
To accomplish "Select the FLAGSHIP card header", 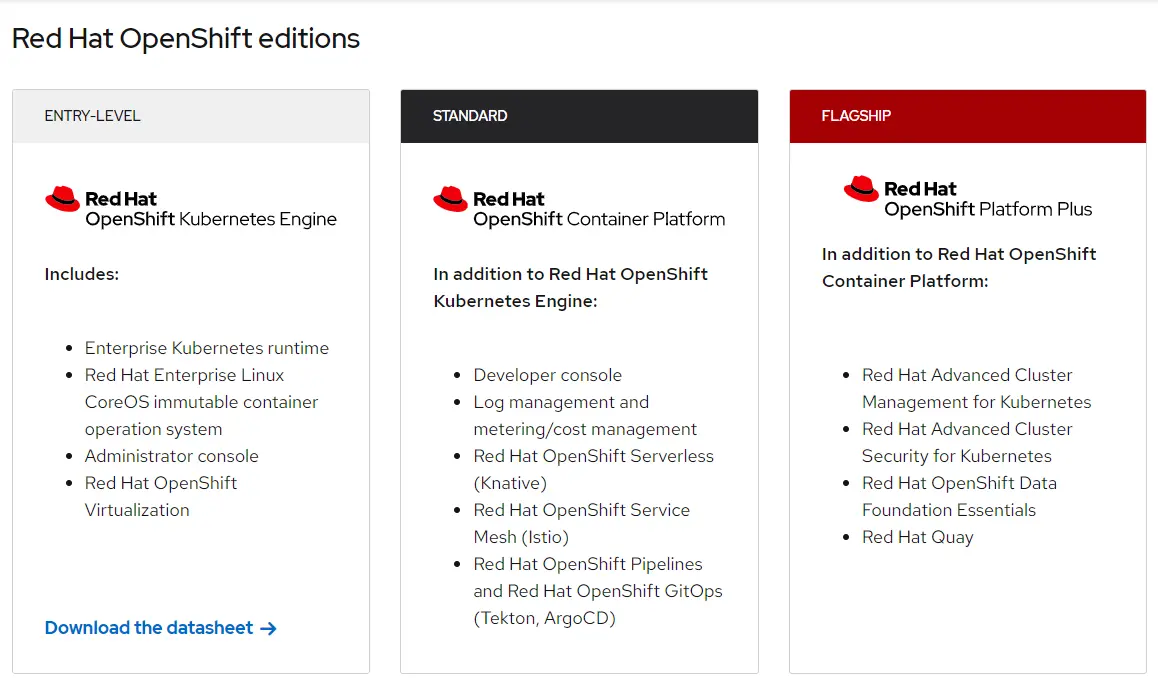I will (x=967, y=116).
